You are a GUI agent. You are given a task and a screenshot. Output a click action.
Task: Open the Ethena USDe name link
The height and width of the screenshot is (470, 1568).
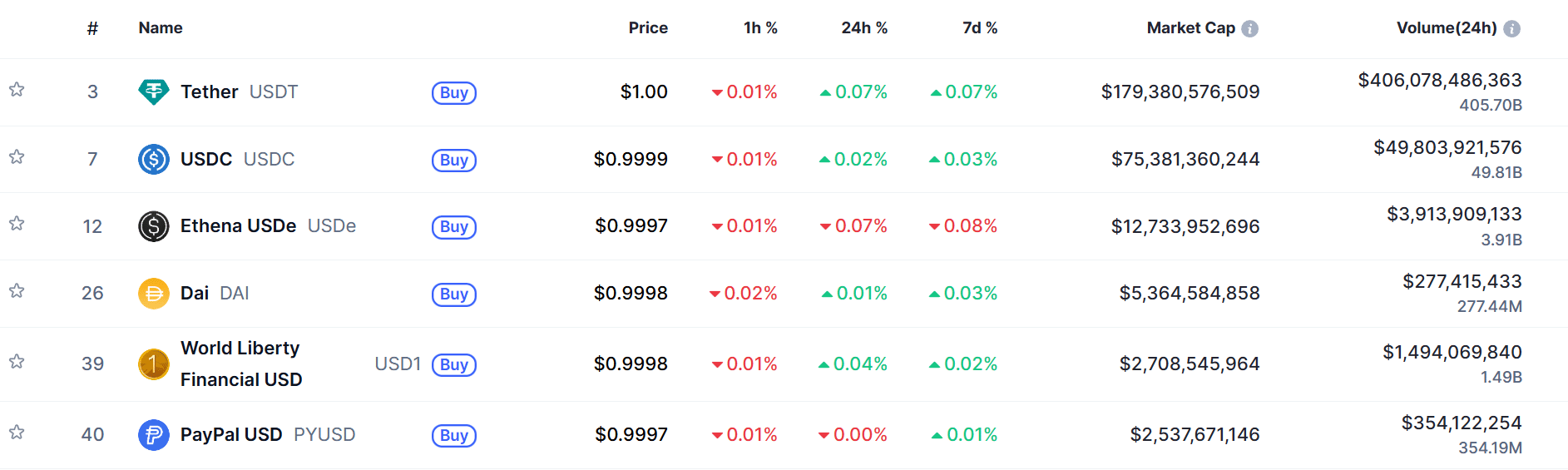point(238,226)
